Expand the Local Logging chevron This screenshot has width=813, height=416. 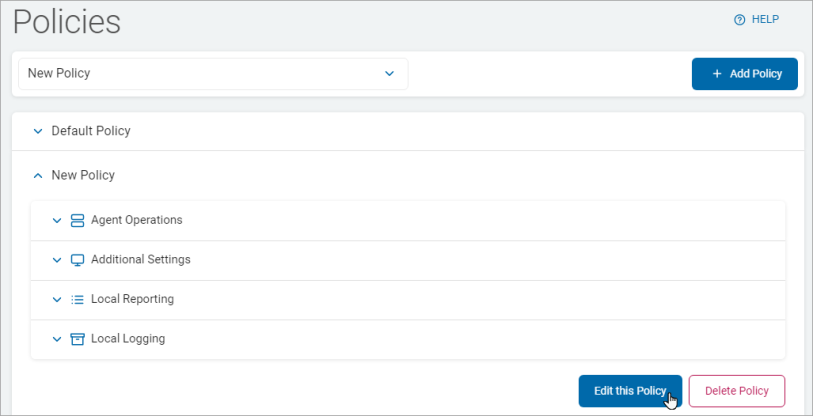(57, 339)
